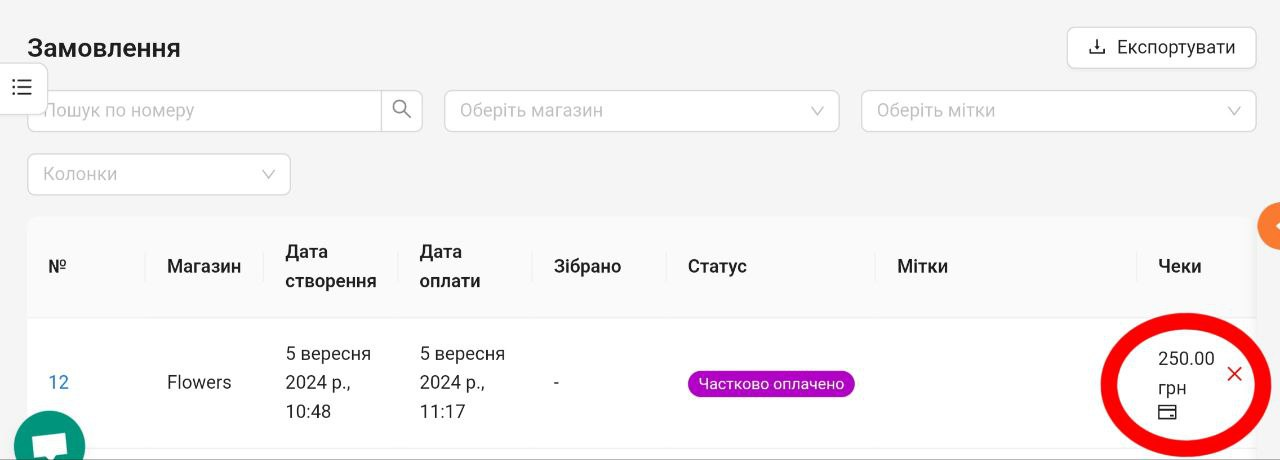Focus the Пошук по номеру field
Image resolution: width=1280 pixels, height=460 pixels.
pos(204,110)
